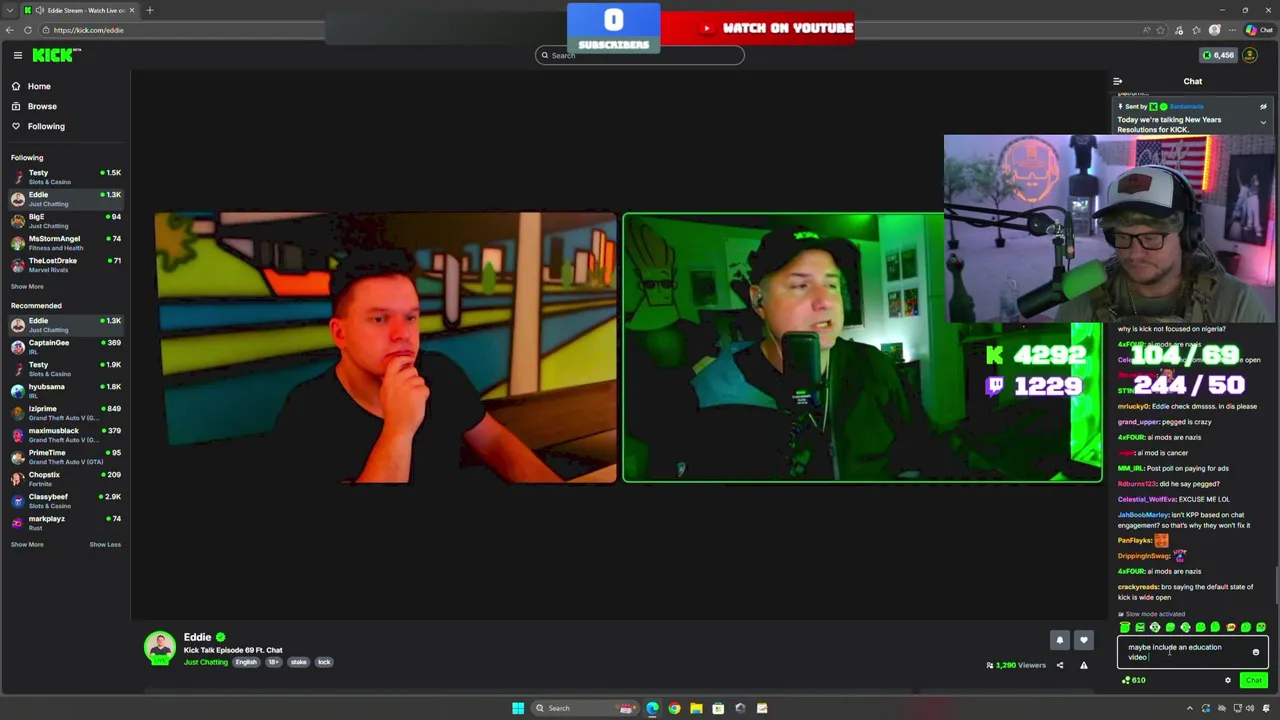Toggle follow heart for Eddie
Viewport: 1280px width, 720px height.
1083,640
